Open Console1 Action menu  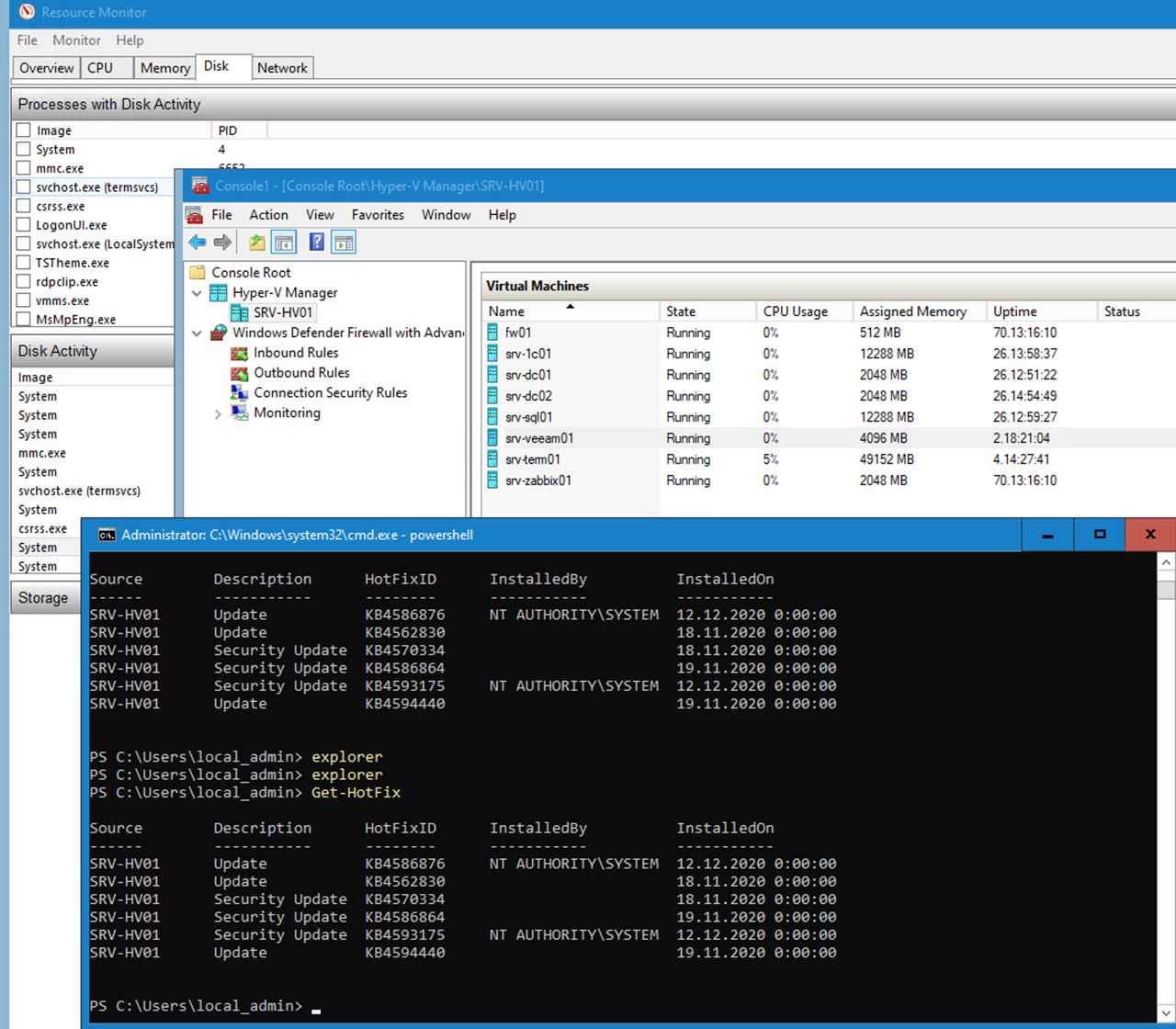tap(268, 215)
